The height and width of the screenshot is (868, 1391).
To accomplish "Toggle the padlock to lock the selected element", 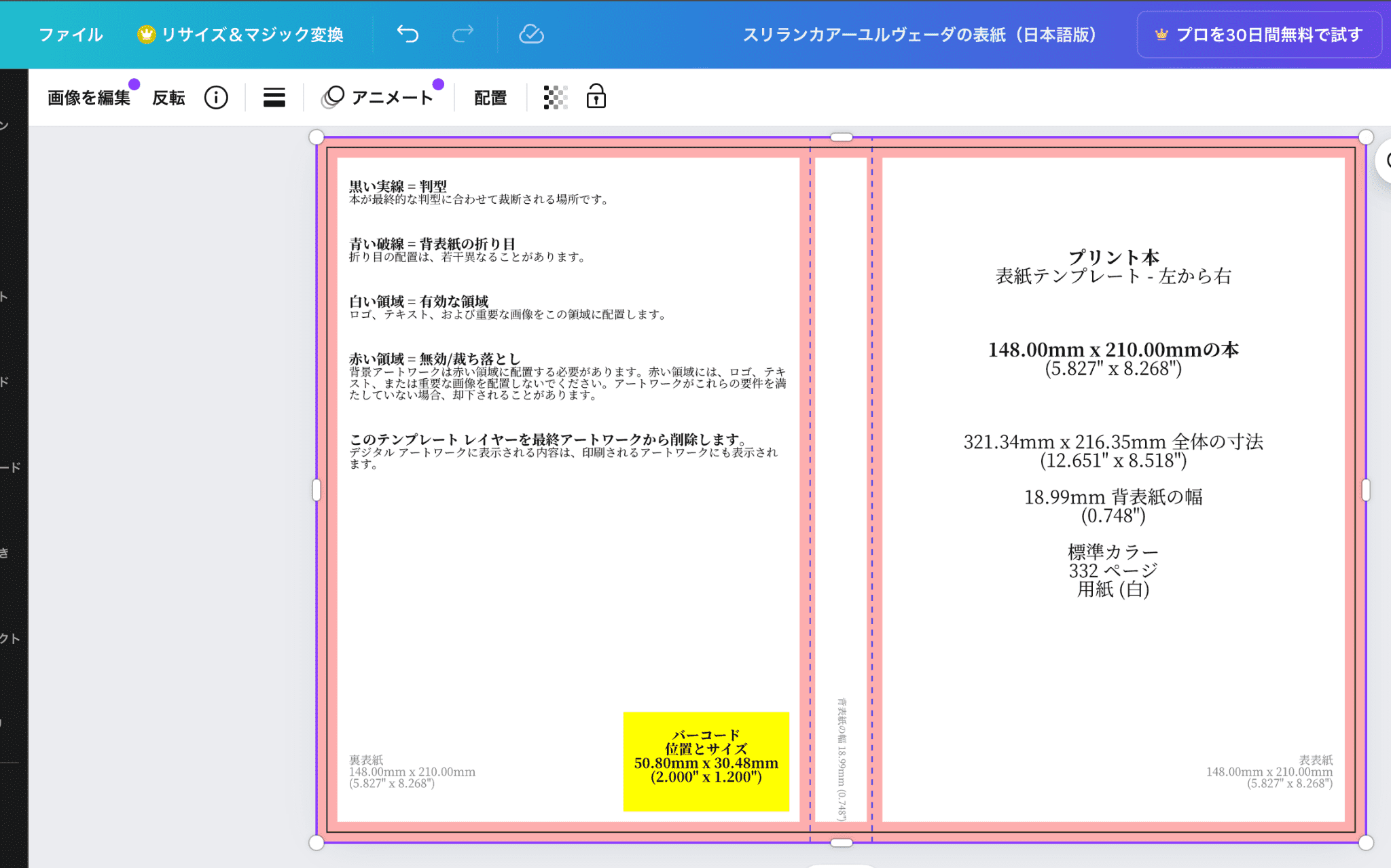I will 595,97.
